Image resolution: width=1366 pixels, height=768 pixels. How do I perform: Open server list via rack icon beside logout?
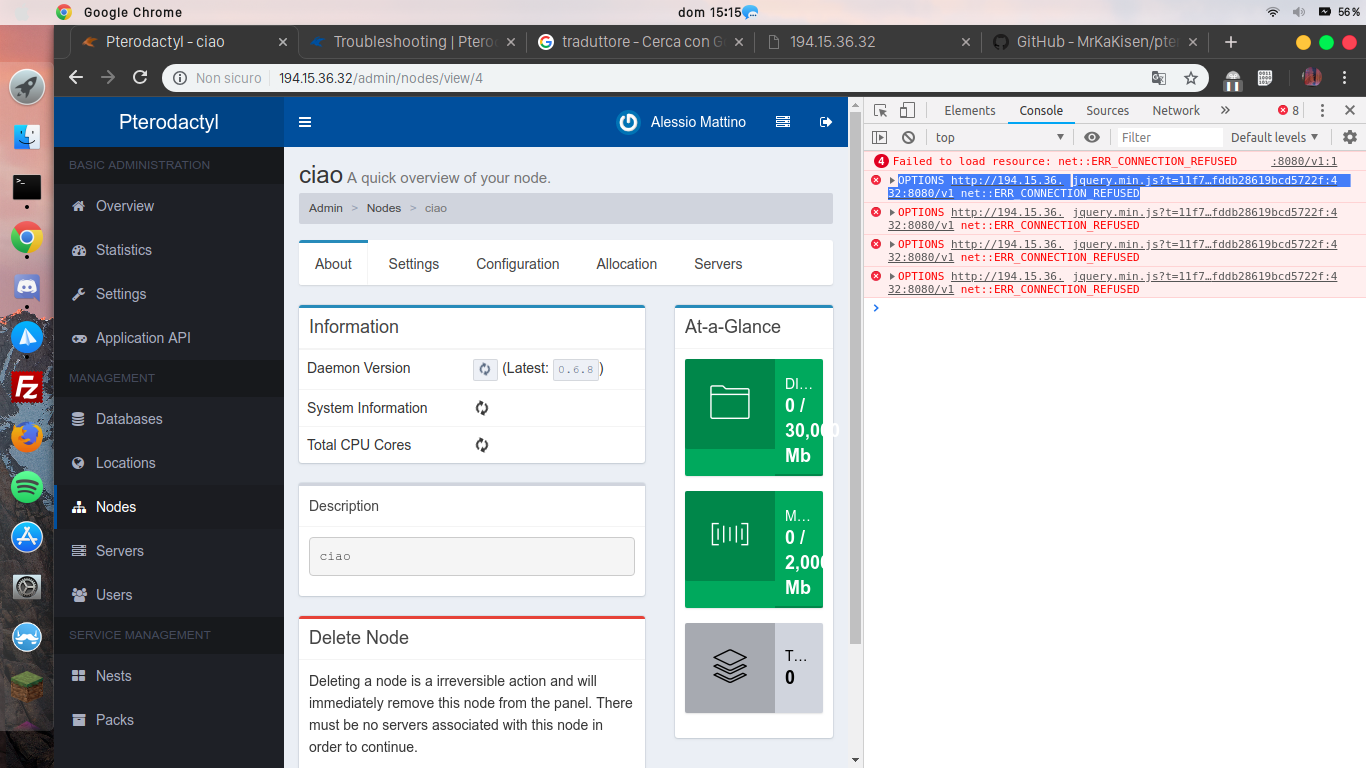(x=783, y=121)
